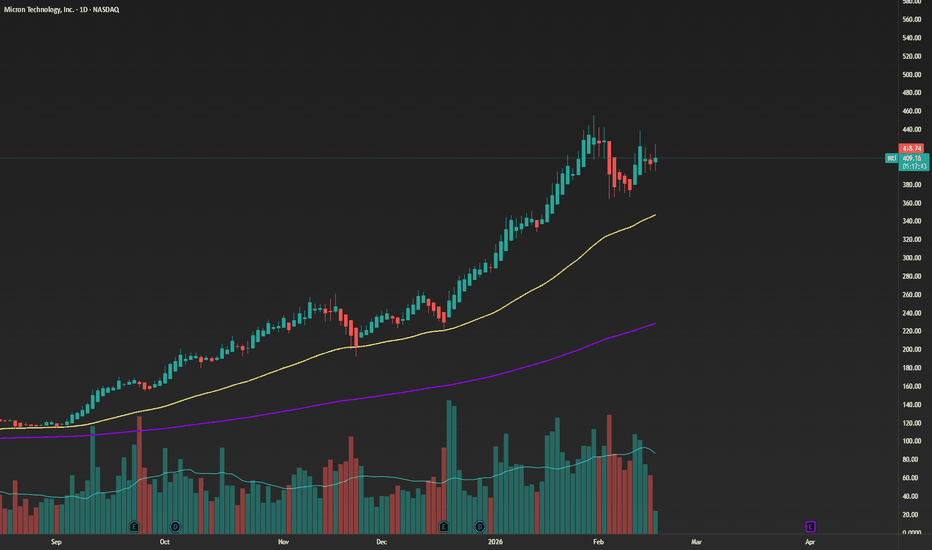Click the green 409.16 current price label
932x550 pixels.
pos(911,158)
